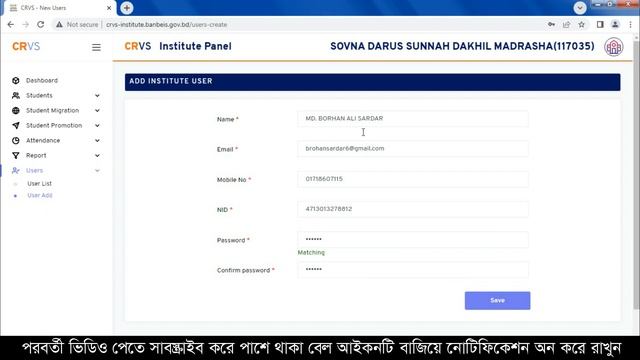The height and width of the screenshot is (360, 640).
Task: Click the Not secure warning icon
Action: (60, 24)
